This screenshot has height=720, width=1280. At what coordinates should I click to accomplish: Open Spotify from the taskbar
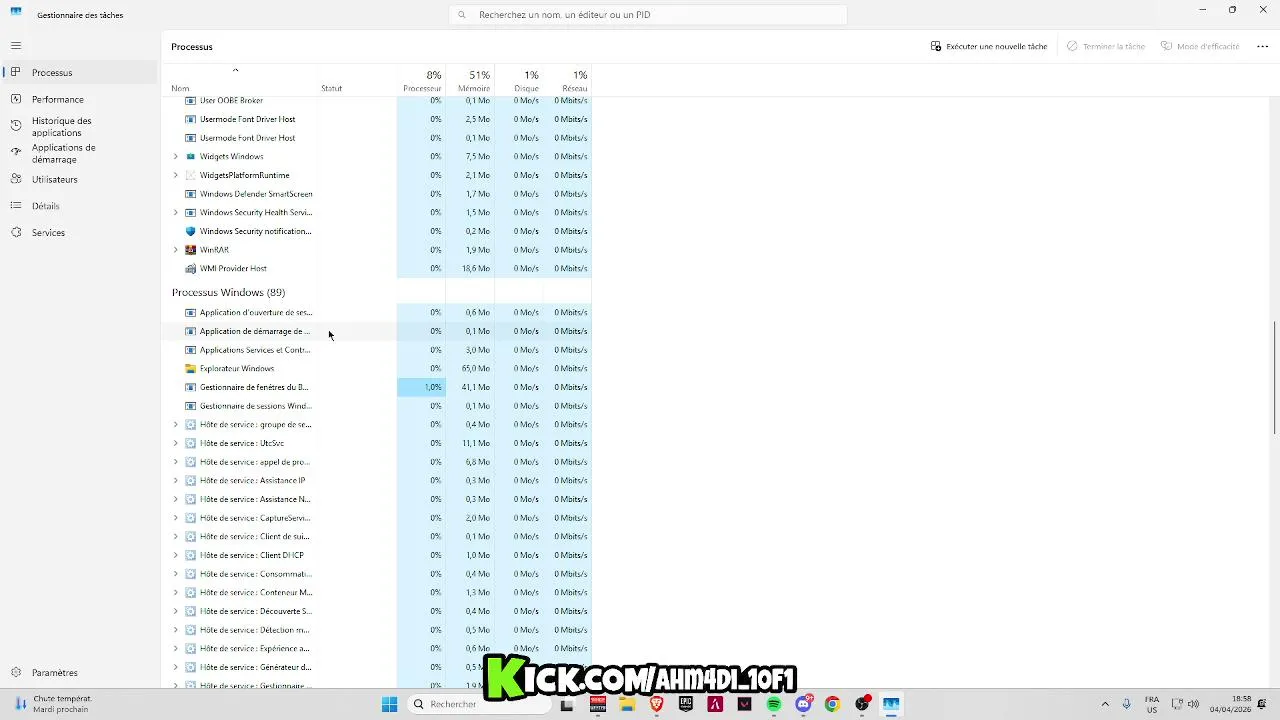(x=774, y=704)
